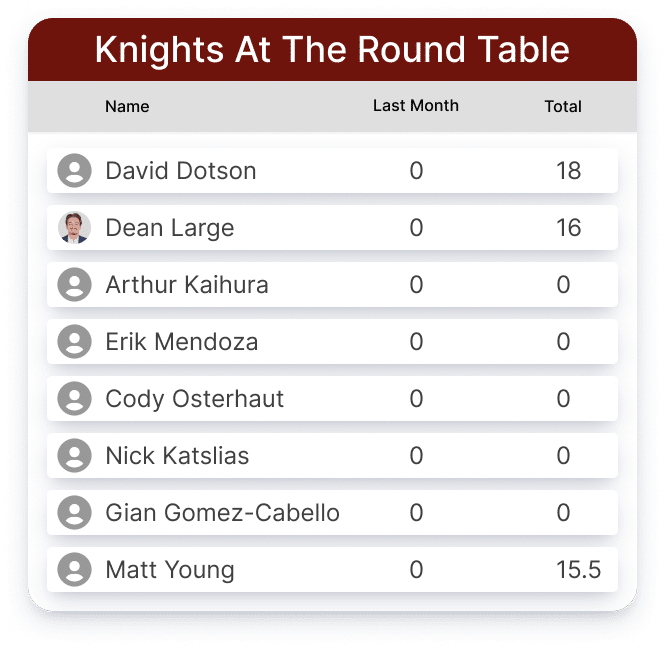Select the Arthur Kaihura row name
This screenshot has width=665, height=649.
tap(187, 285)
